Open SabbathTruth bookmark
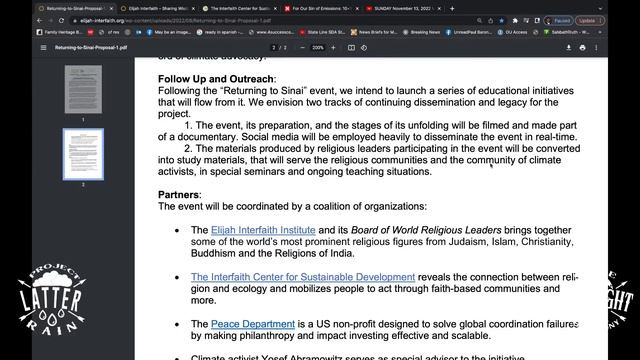The image size is (640, 360). (567, 32)
